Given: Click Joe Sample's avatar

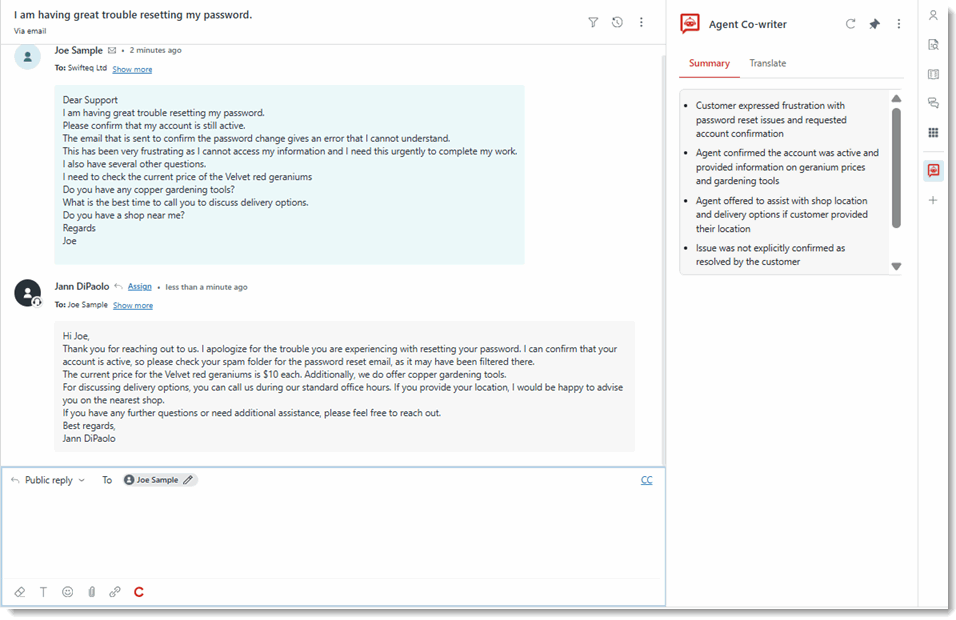Looking at the screenshot, I should [x=27, y=57].
